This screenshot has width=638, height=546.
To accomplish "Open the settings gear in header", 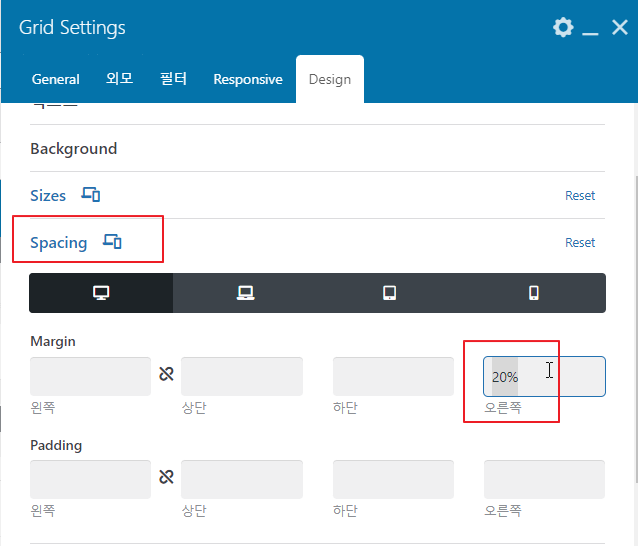I will (563, 28).
